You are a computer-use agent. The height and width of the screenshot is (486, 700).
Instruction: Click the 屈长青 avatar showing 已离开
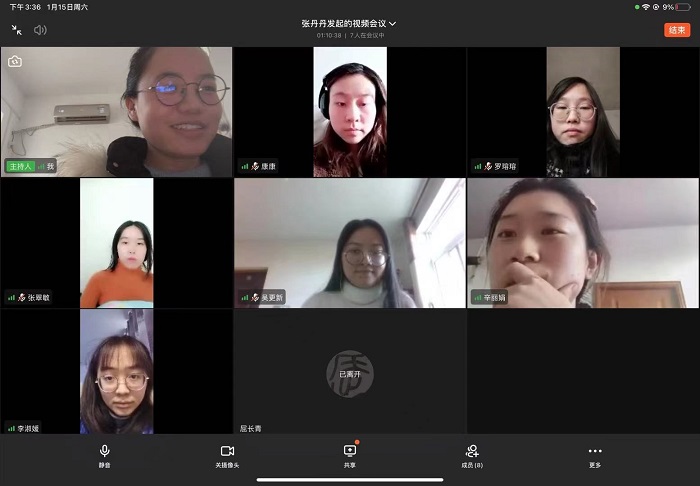click(x=349, y=372)
